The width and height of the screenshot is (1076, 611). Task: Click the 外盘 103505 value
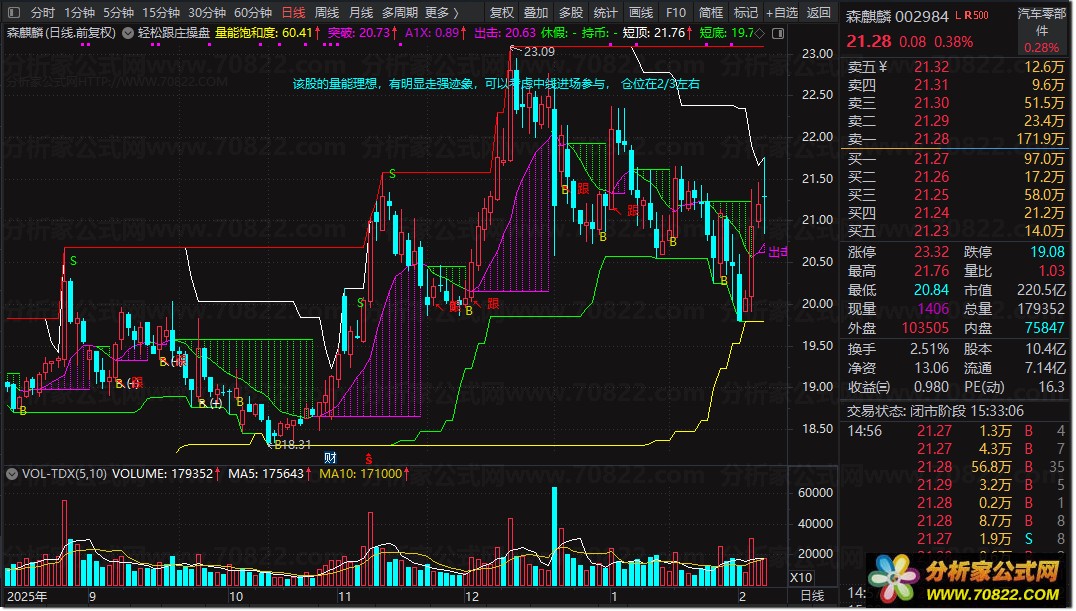(924, 328)
